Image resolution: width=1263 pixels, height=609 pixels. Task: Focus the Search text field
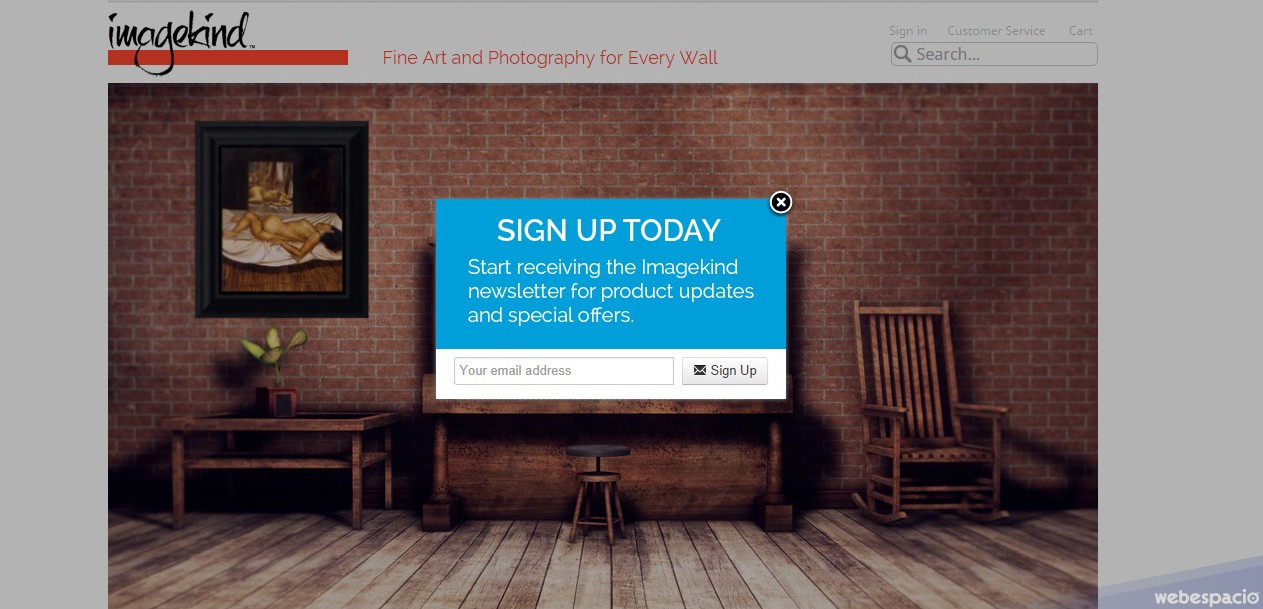(994, 54)
